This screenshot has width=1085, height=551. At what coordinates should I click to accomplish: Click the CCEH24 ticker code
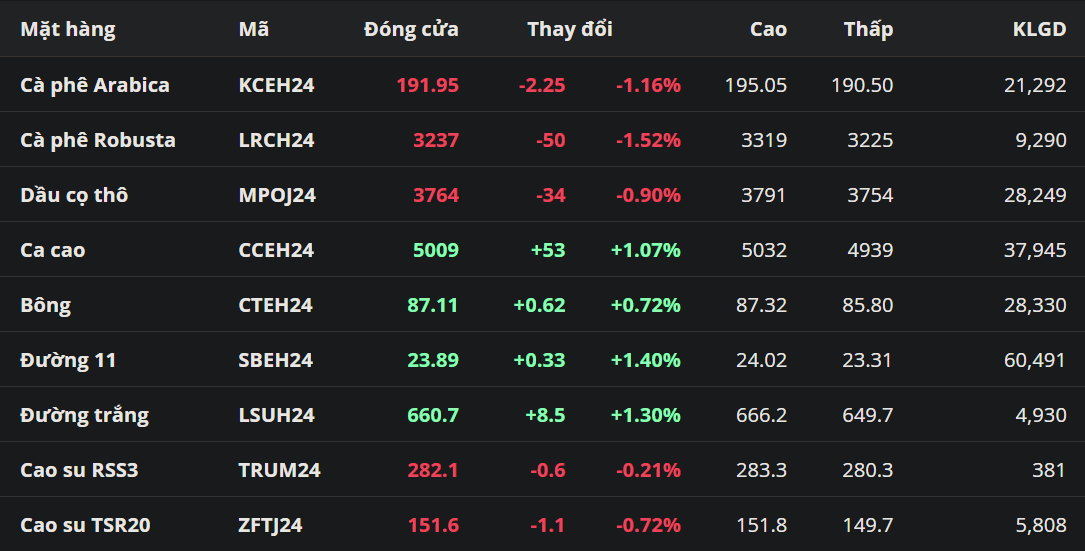(x=276, y=250)
